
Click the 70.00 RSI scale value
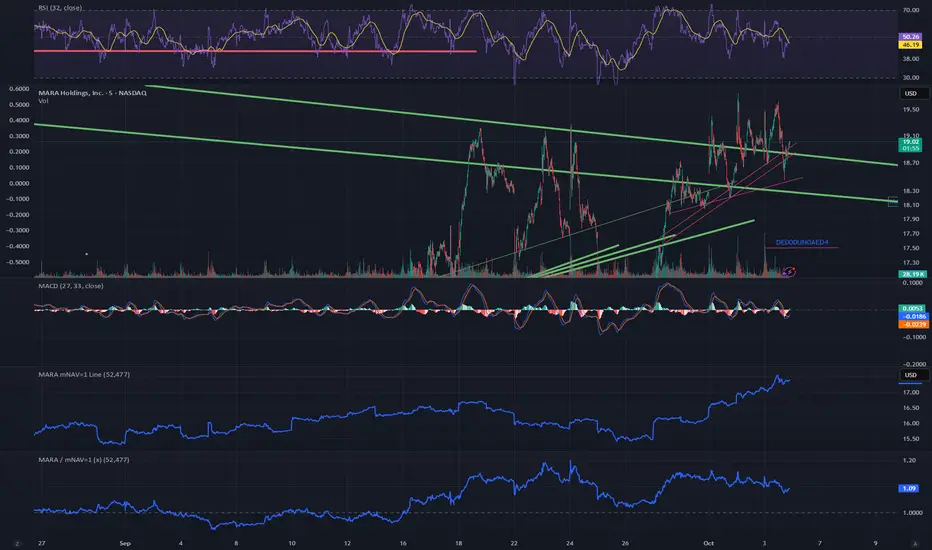click(x=911, y=10)
